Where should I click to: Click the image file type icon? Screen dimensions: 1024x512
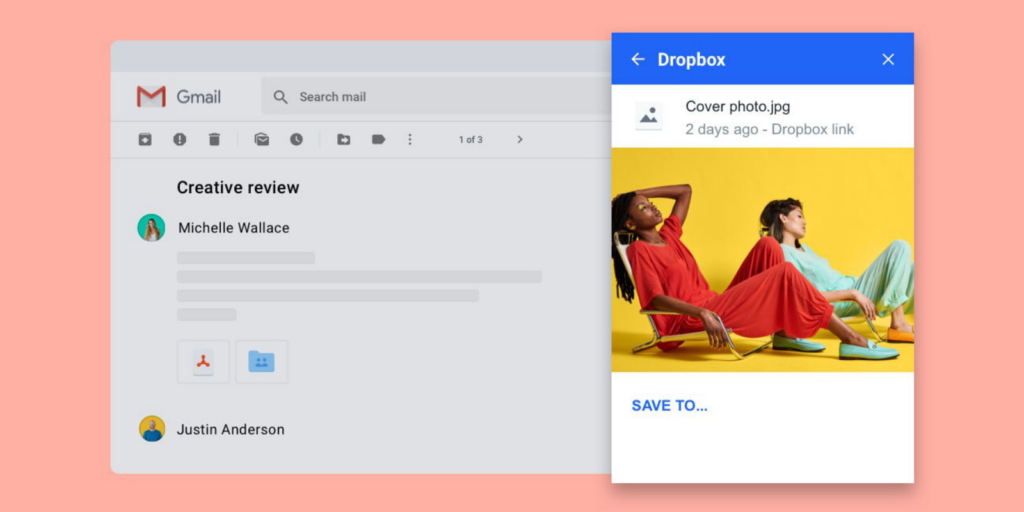coord(648,116)
